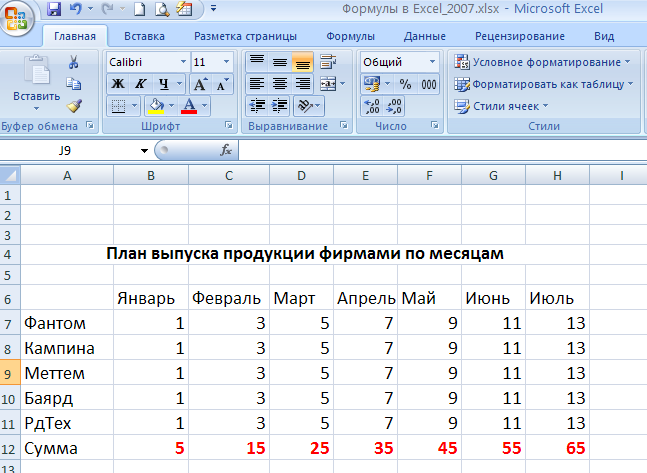
Task: Open the round Office button menu
Action: [x=17, y=18]
